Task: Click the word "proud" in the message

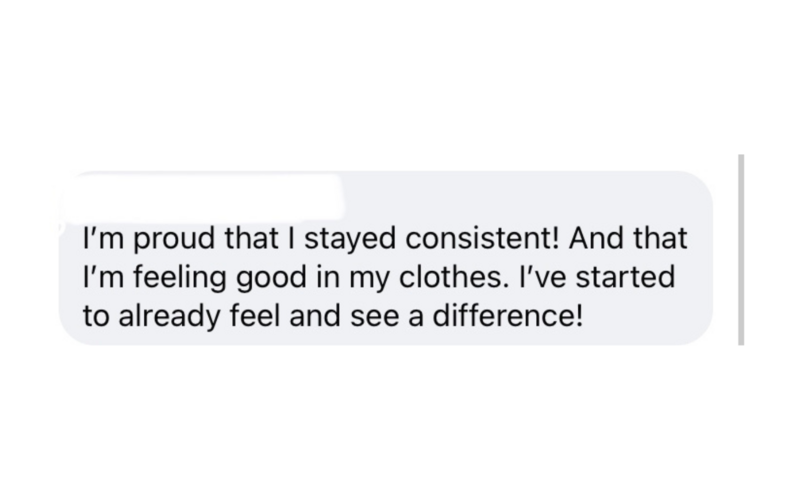Action: tap(174, 239)
